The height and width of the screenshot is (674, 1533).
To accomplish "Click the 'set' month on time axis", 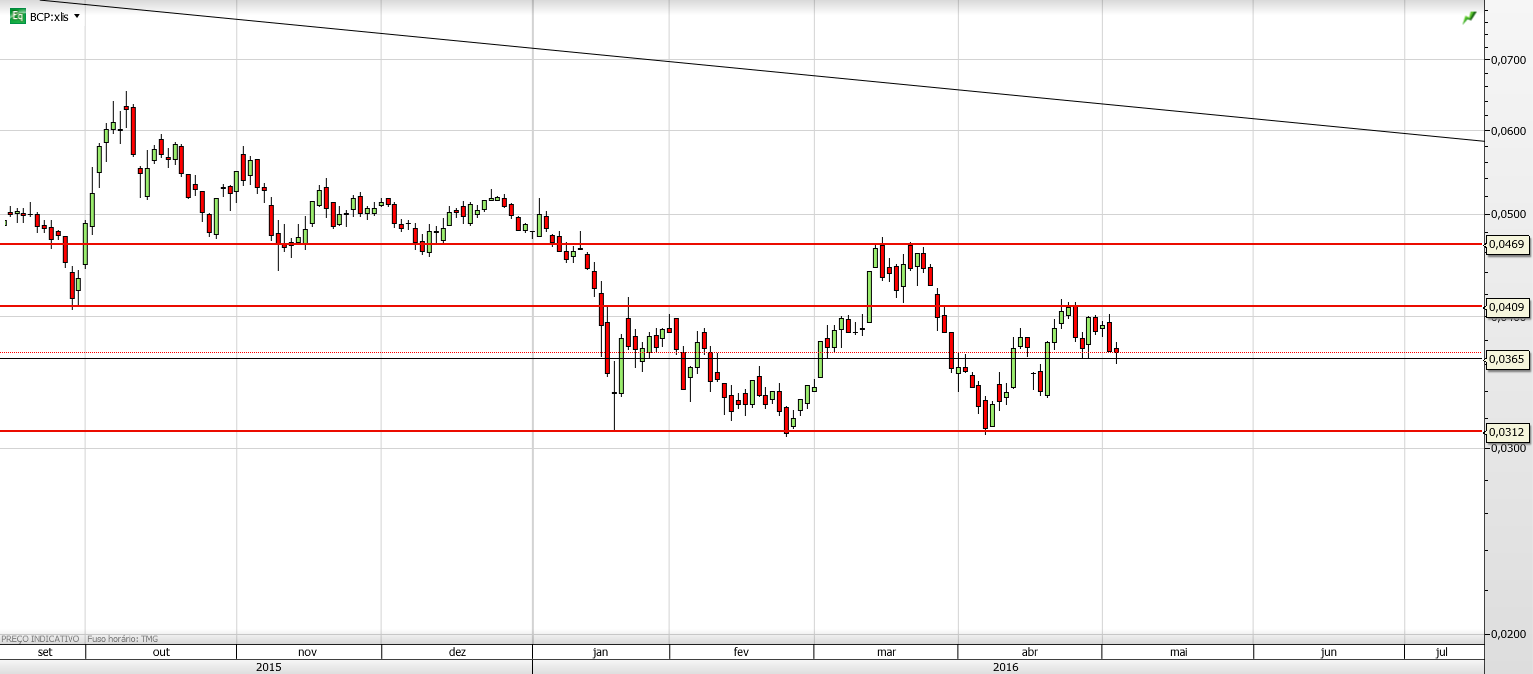I will pos(44,652).
